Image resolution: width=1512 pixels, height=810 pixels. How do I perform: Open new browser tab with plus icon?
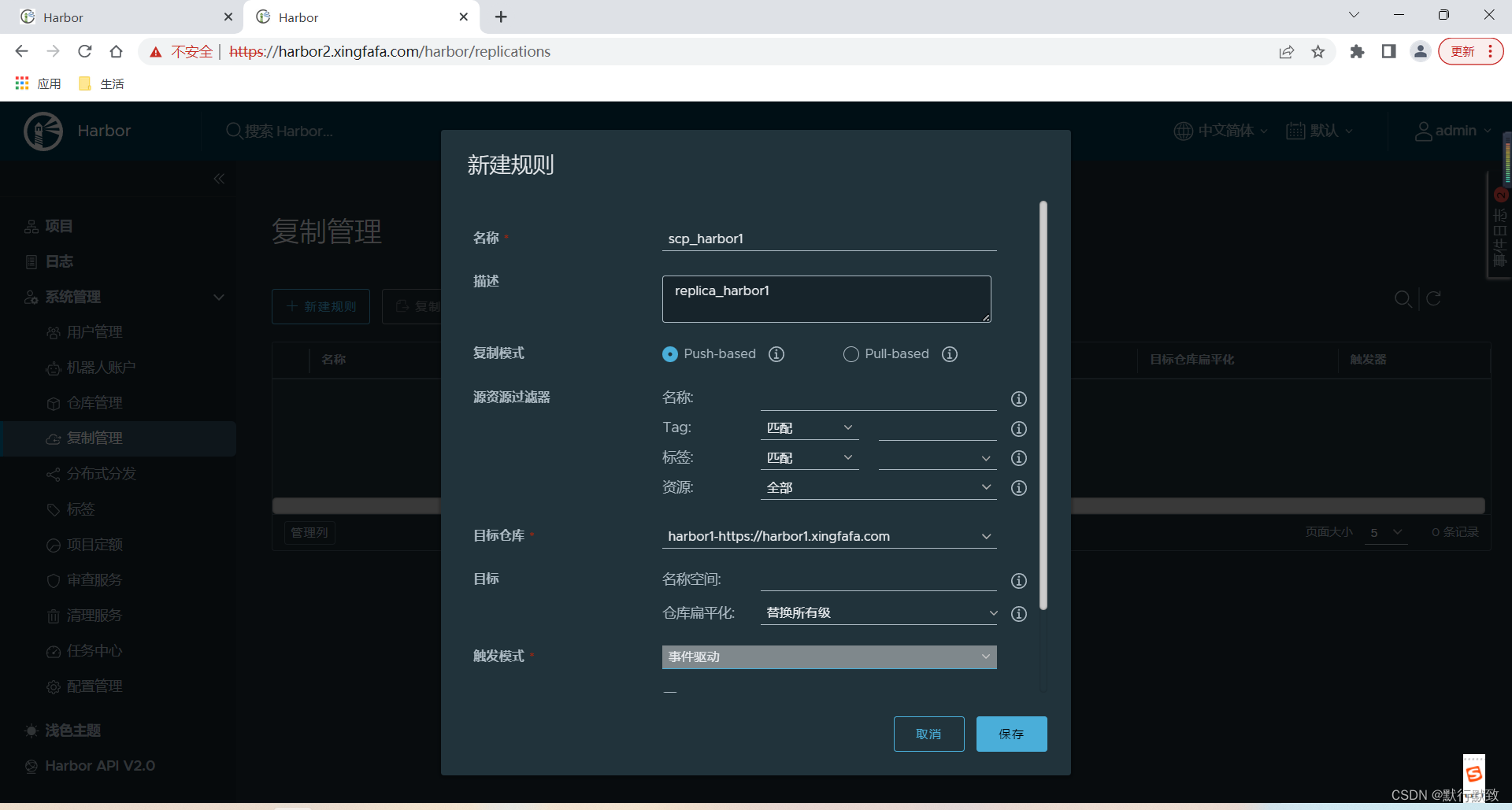point(501,17)
